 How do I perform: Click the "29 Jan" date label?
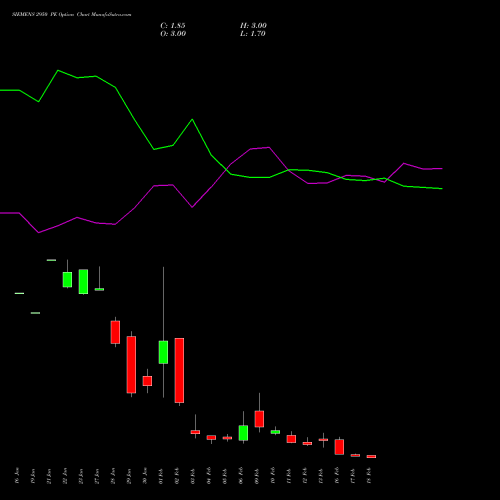(129, 476)
